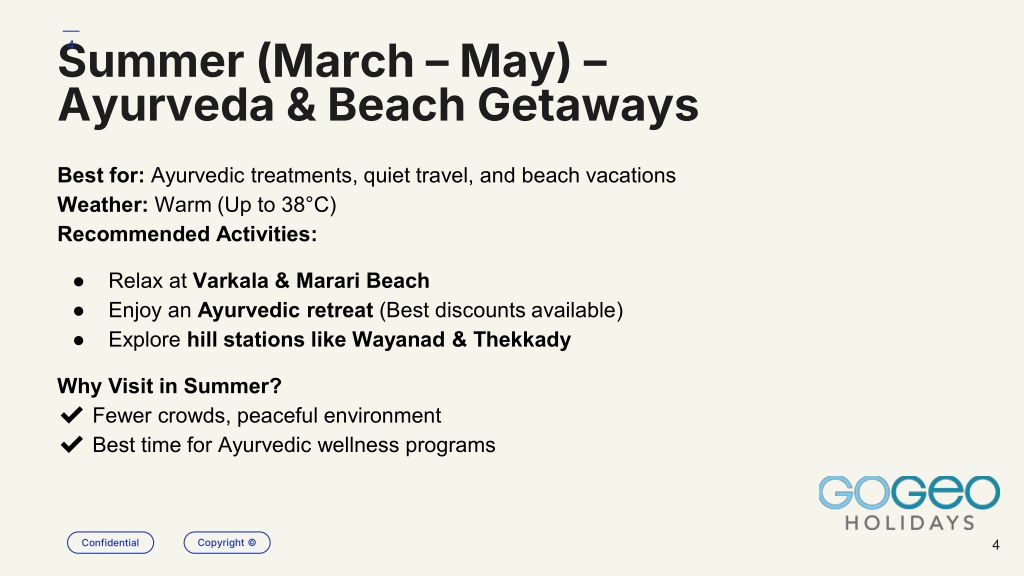Click the bullet dot before Enjoy an Ayurvedic retreat

tap(79, 311)
